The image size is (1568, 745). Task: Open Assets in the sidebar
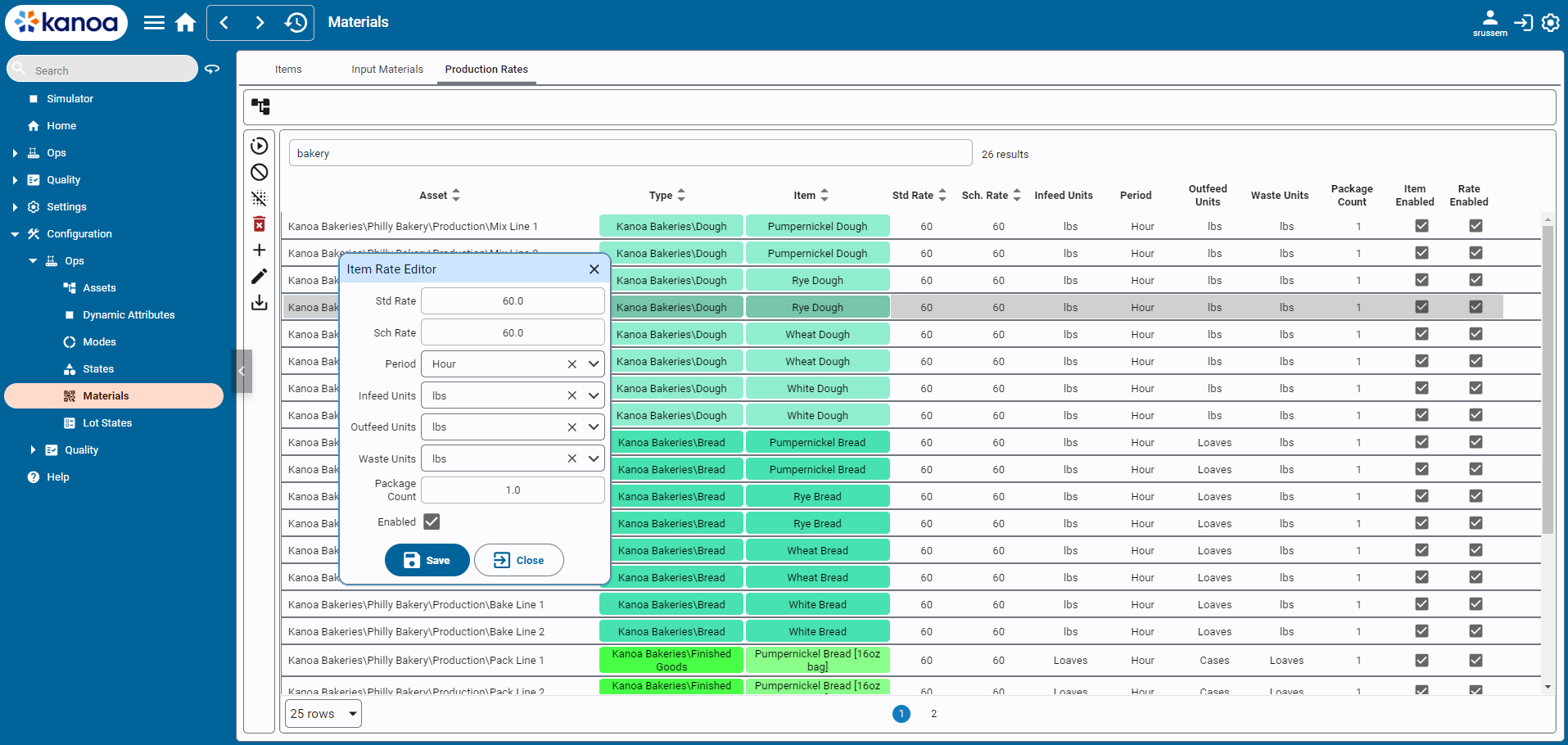99,288
